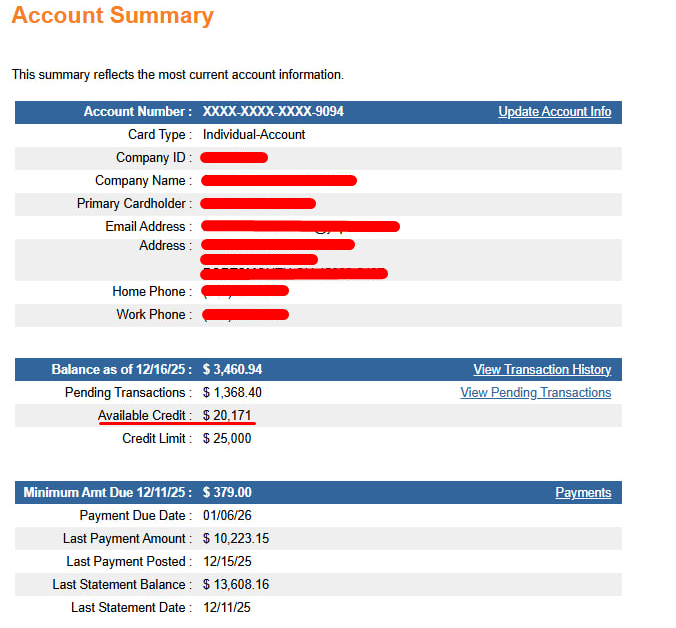Click the redacted Company Name field

coord(279,181)
